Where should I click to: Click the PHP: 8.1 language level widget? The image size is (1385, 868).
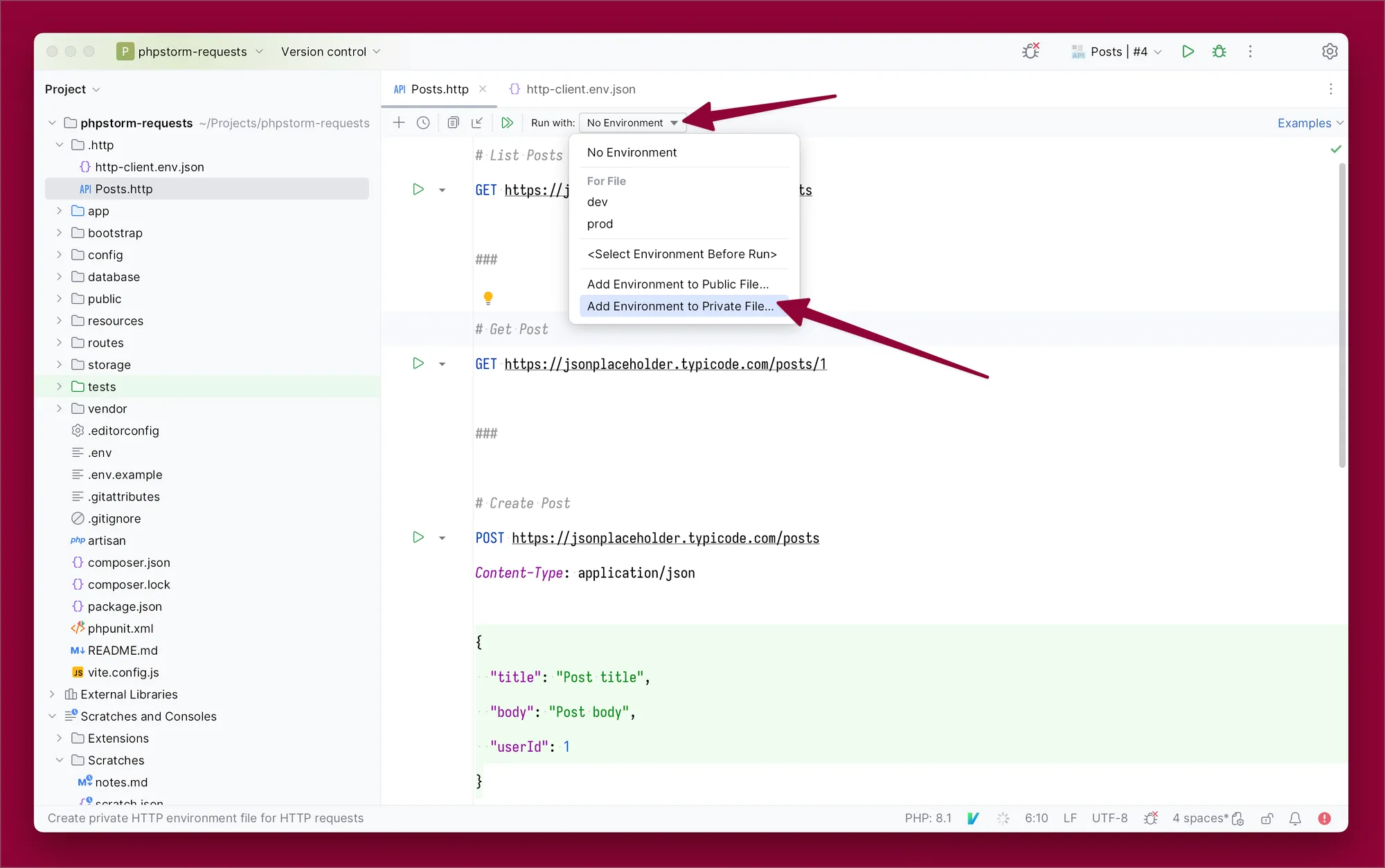click(x=928, y=818)
